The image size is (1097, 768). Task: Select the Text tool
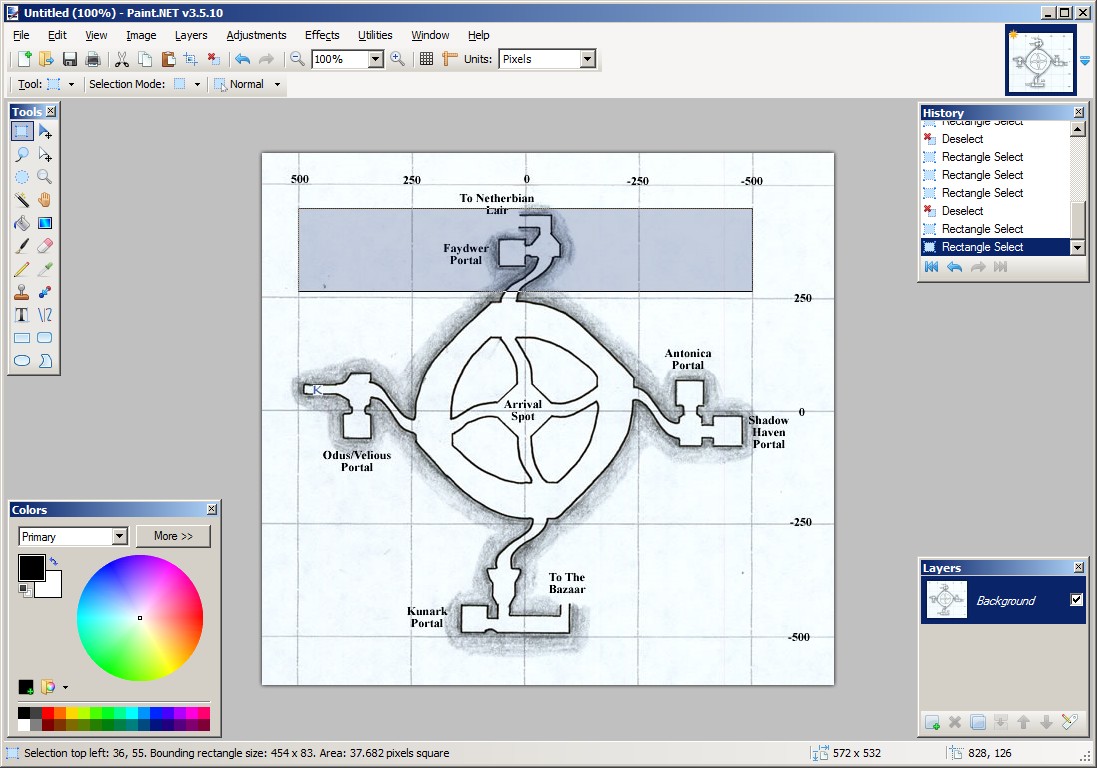click(x=22, y=315)
